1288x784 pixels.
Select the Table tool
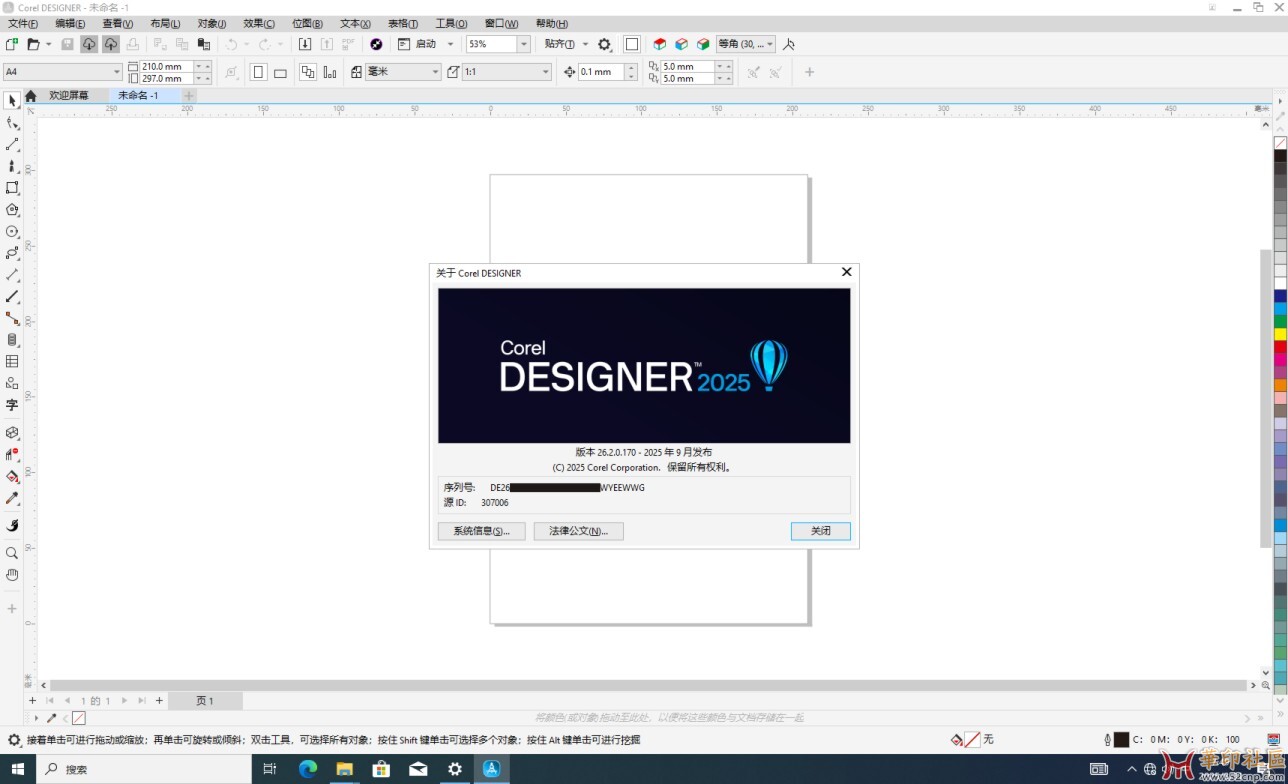(x=12, y=361)
